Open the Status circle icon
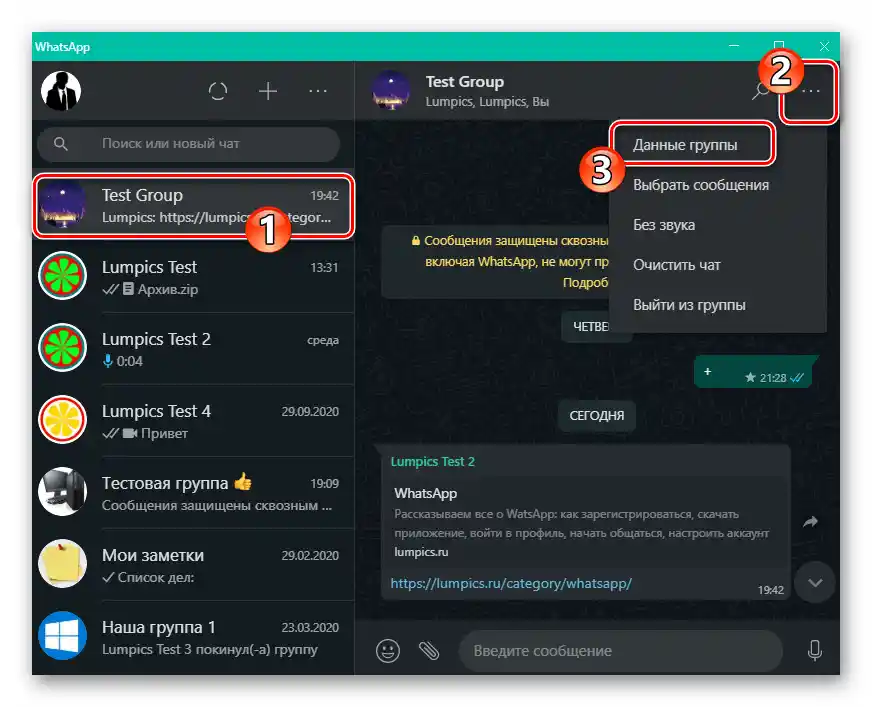 tap(218, 91)
